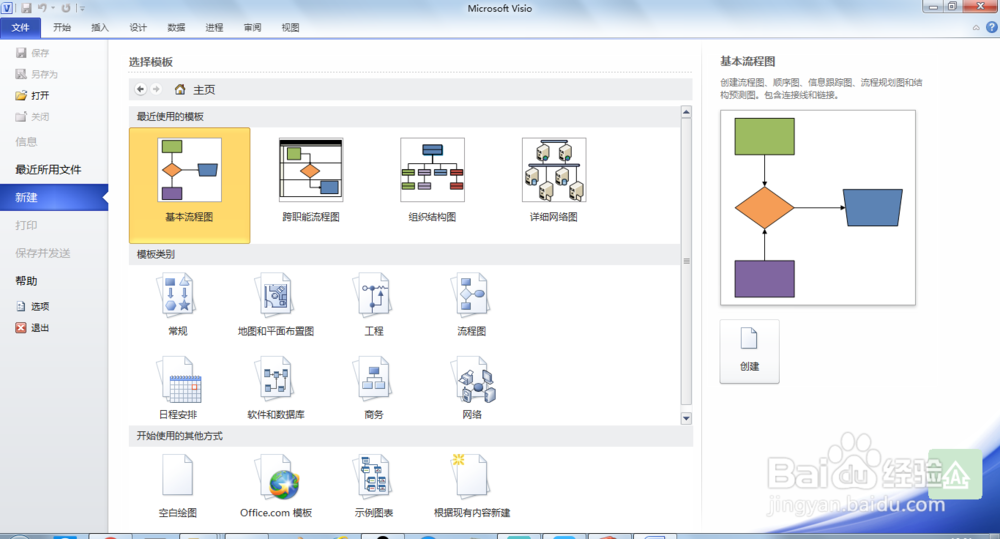Select 新建 in the sidebar
This screenshot has height=539, width=1000.
54,197
